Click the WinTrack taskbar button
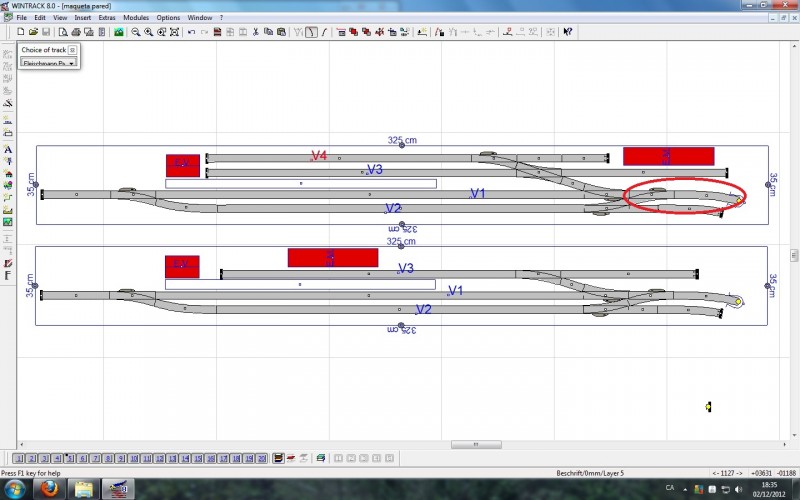Screen dimensions: 800x500 (x=118, y=489)
